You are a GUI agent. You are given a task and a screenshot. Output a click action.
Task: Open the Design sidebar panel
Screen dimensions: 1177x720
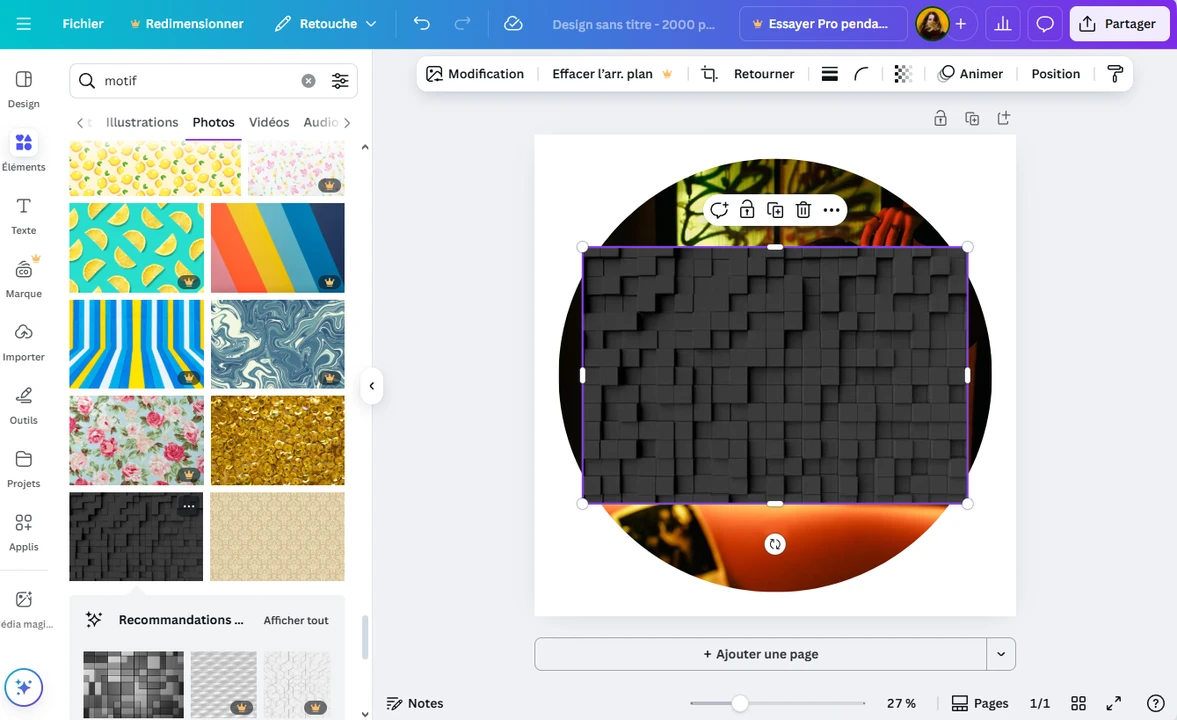pyautogui.click(x=23, y=89)
